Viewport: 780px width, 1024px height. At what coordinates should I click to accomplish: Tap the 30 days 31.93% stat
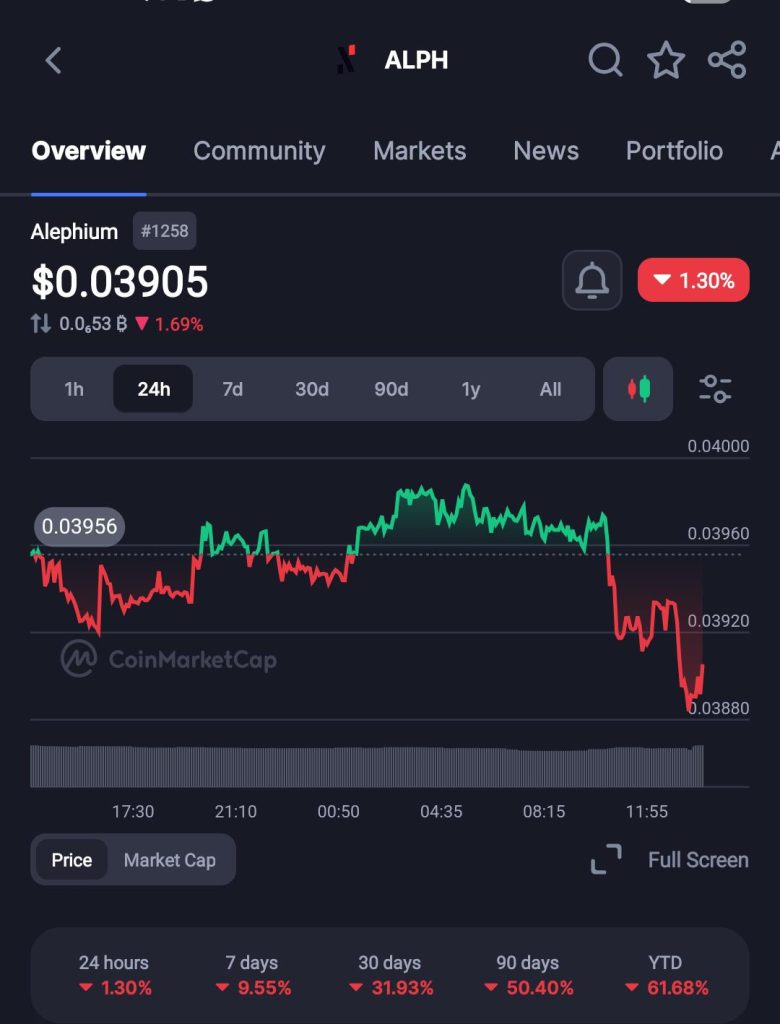390,975
